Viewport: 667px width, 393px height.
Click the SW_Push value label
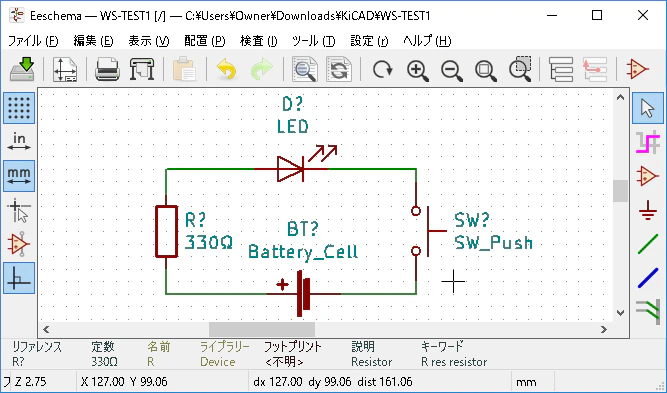point(493,243)
